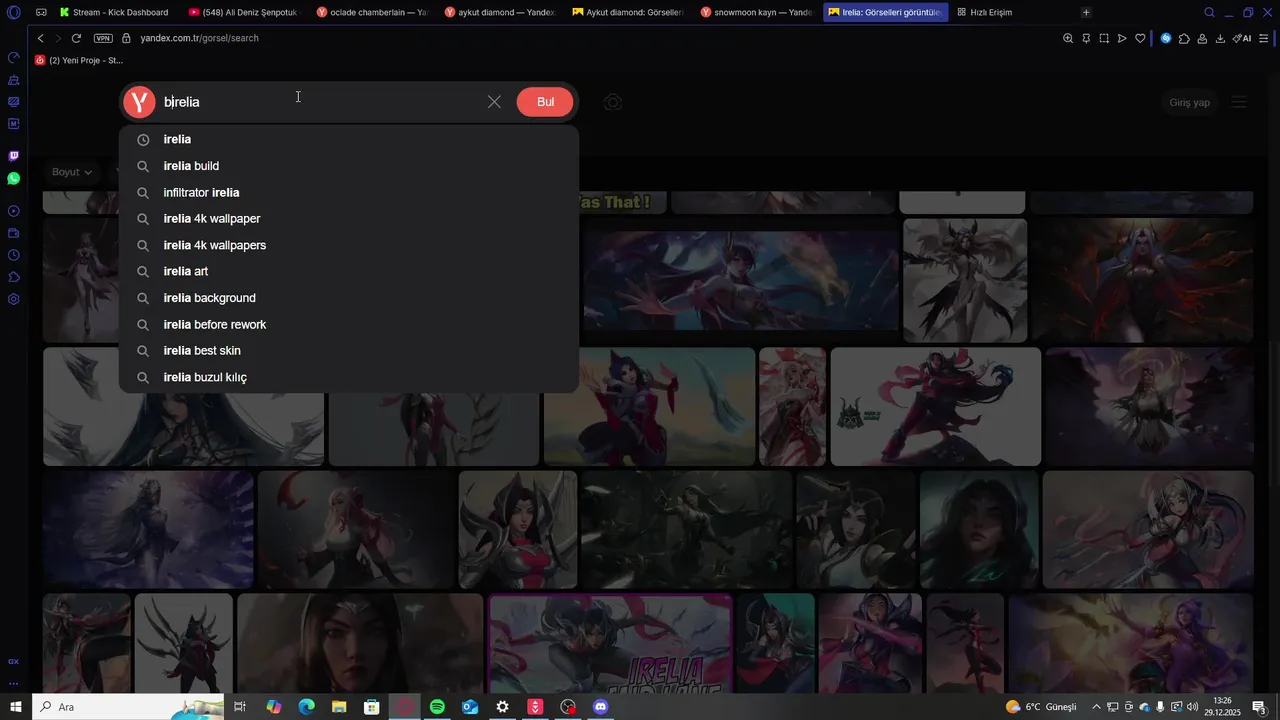Open the player icon in address bar
The image size is (1280, 720).
point(1122,38)
